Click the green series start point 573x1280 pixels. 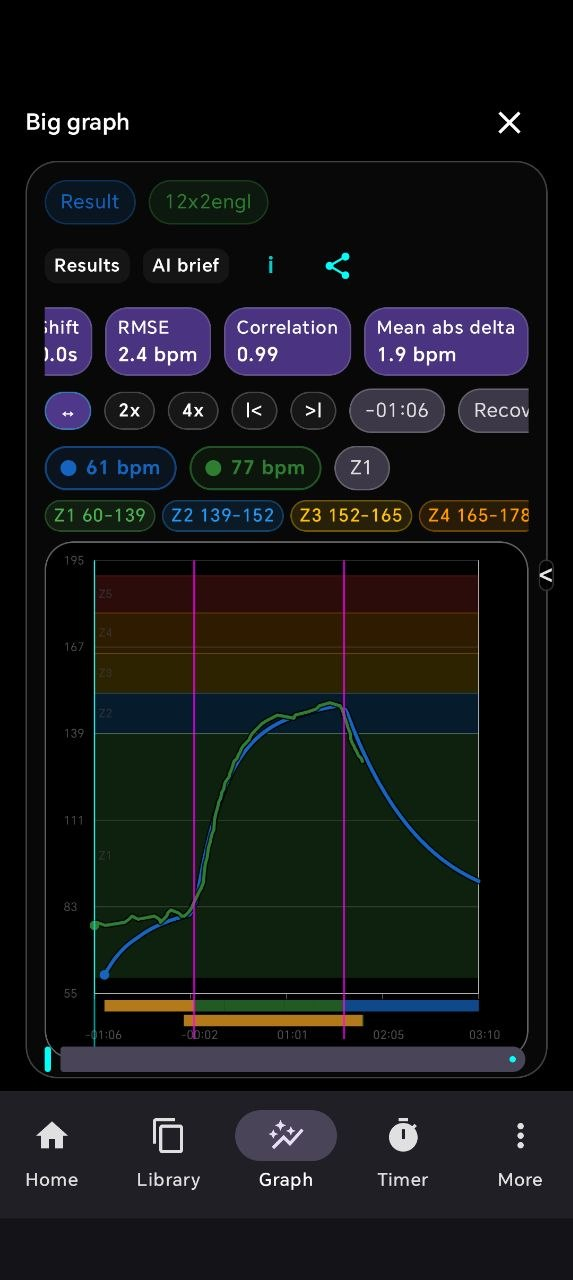click(x=94, y=925)
